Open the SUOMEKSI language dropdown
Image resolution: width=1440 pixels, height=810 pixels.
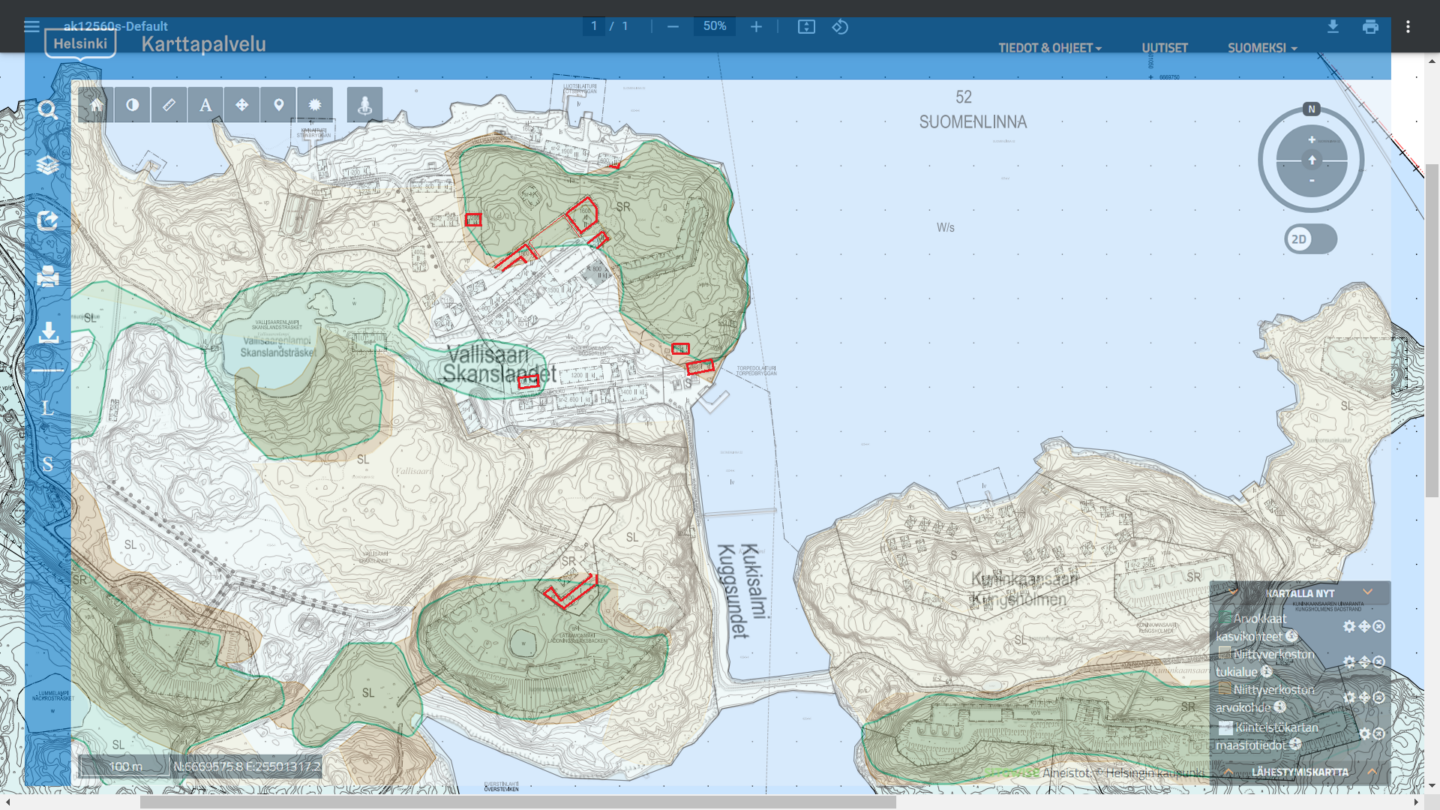[x=1263, y=48]
